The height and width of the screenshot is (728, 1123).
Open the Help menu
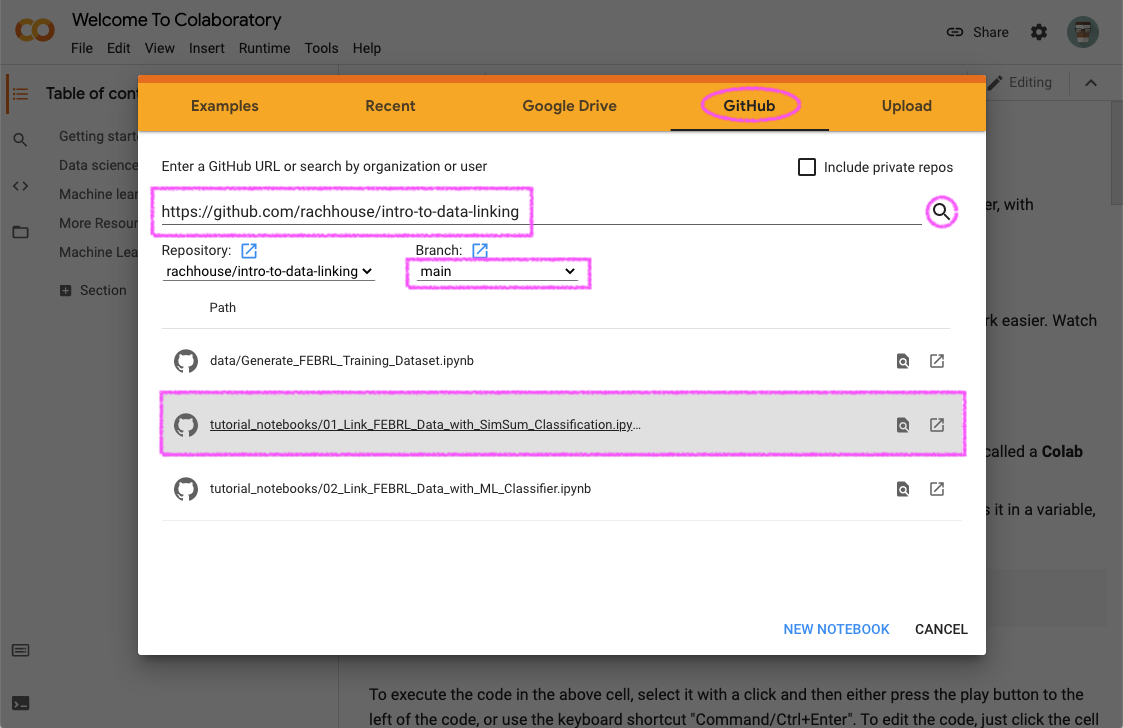[x=367, y=48]
